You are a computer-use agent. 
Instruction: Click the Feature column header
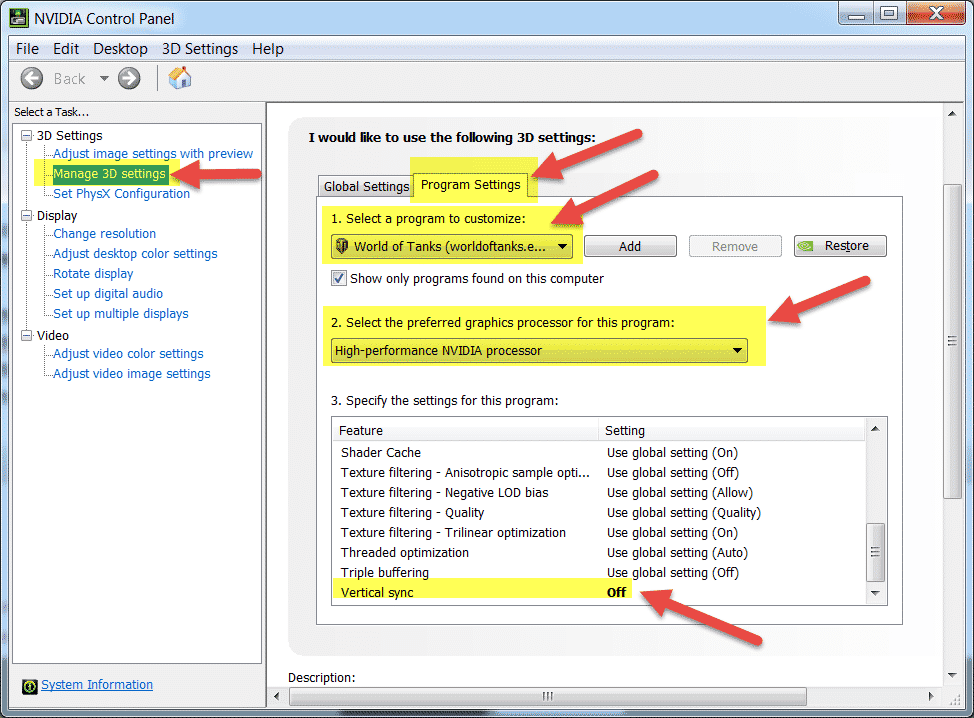465,430
